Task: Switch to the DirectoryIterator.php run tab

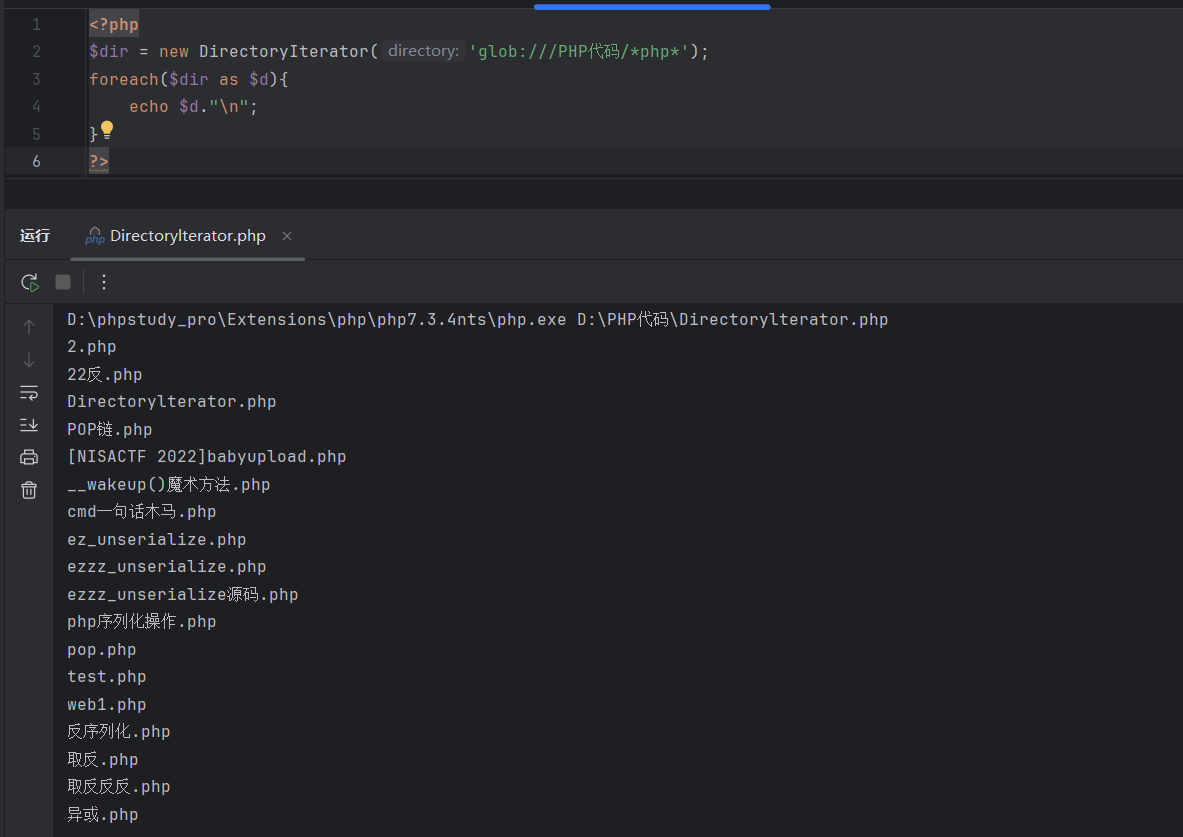Action: 187,236
